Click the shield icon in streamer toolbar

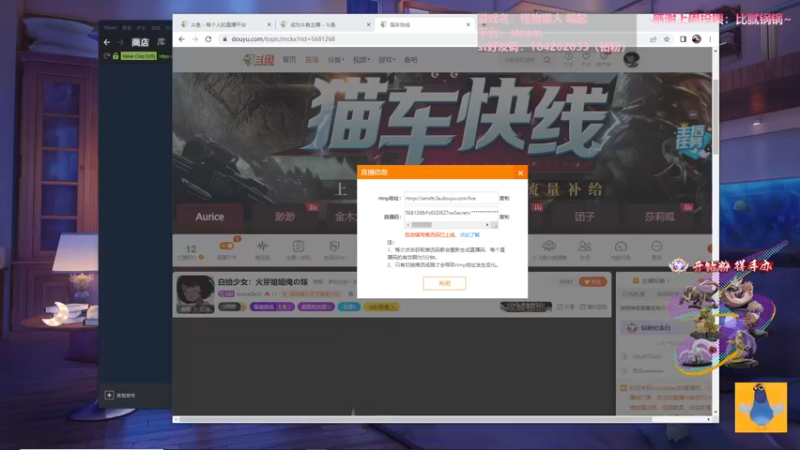coord(334,246)
